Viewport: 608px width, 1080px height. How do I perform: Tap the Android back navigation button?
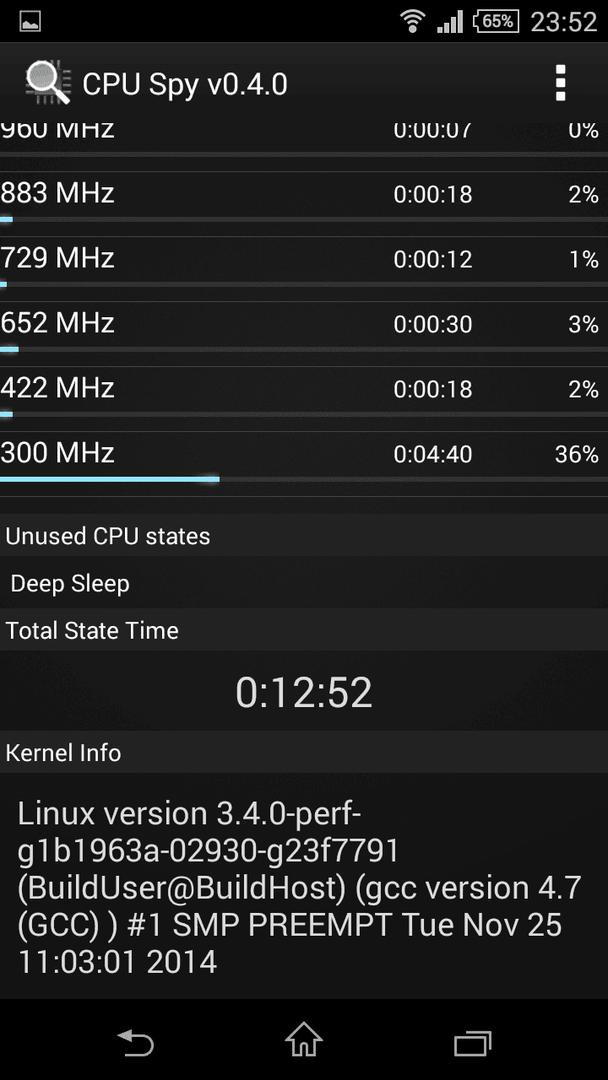coord(135,1042)
